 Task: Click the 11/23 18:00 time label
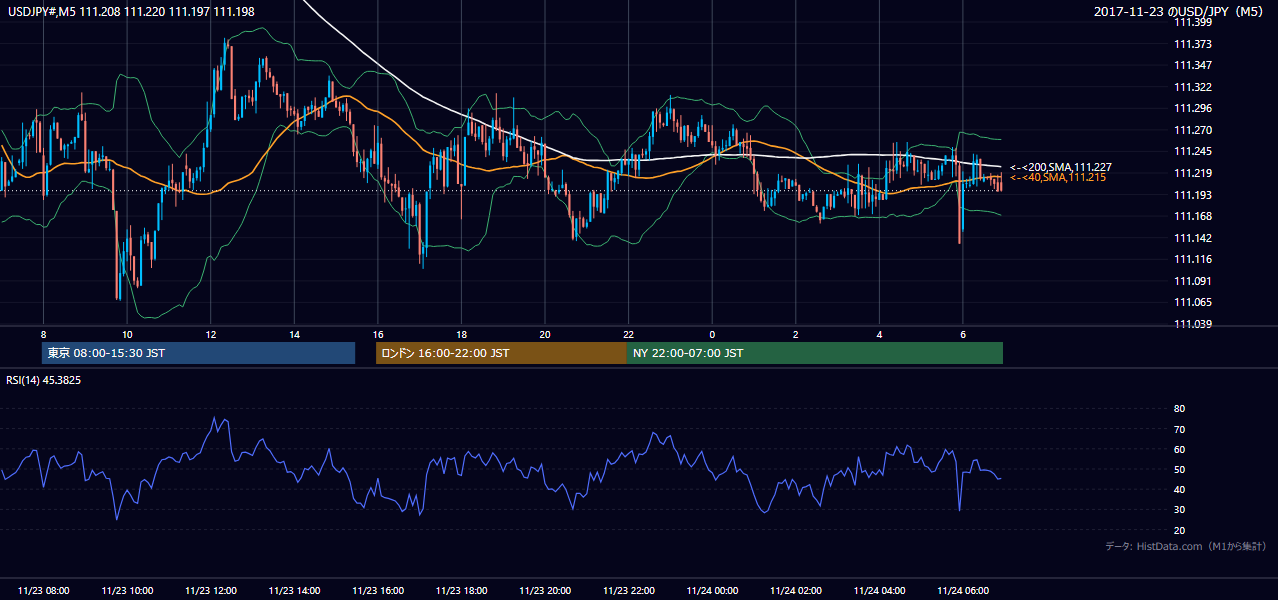coord(461,591)
